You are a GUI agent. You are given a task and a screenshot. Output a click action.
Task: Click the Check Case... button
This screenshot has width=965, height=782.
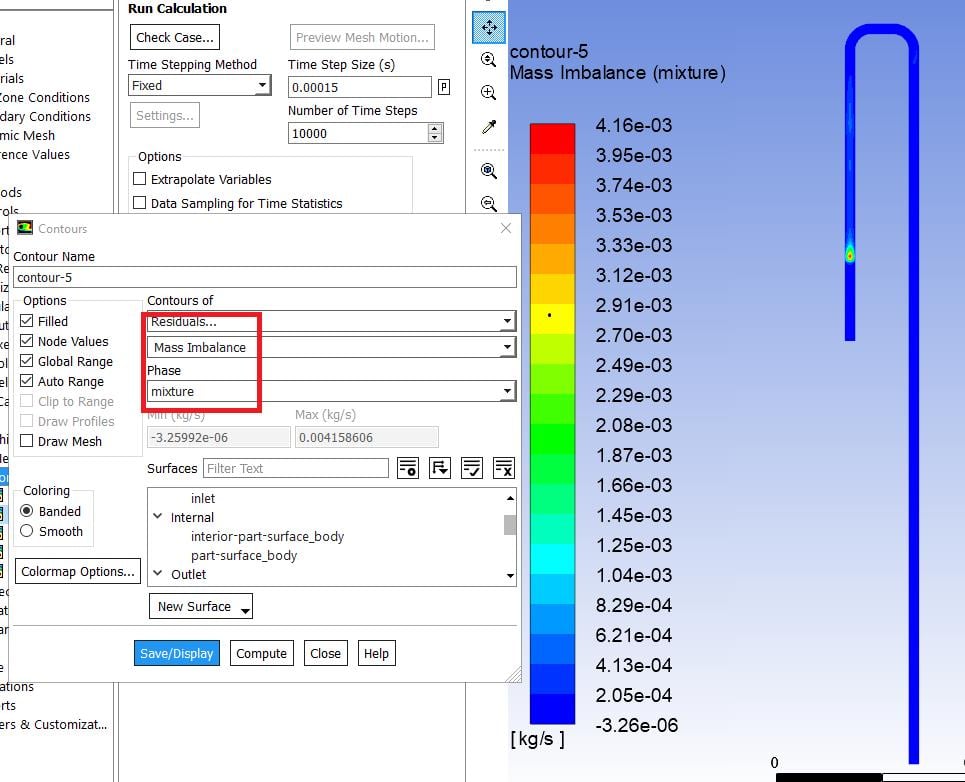(175, 38)
